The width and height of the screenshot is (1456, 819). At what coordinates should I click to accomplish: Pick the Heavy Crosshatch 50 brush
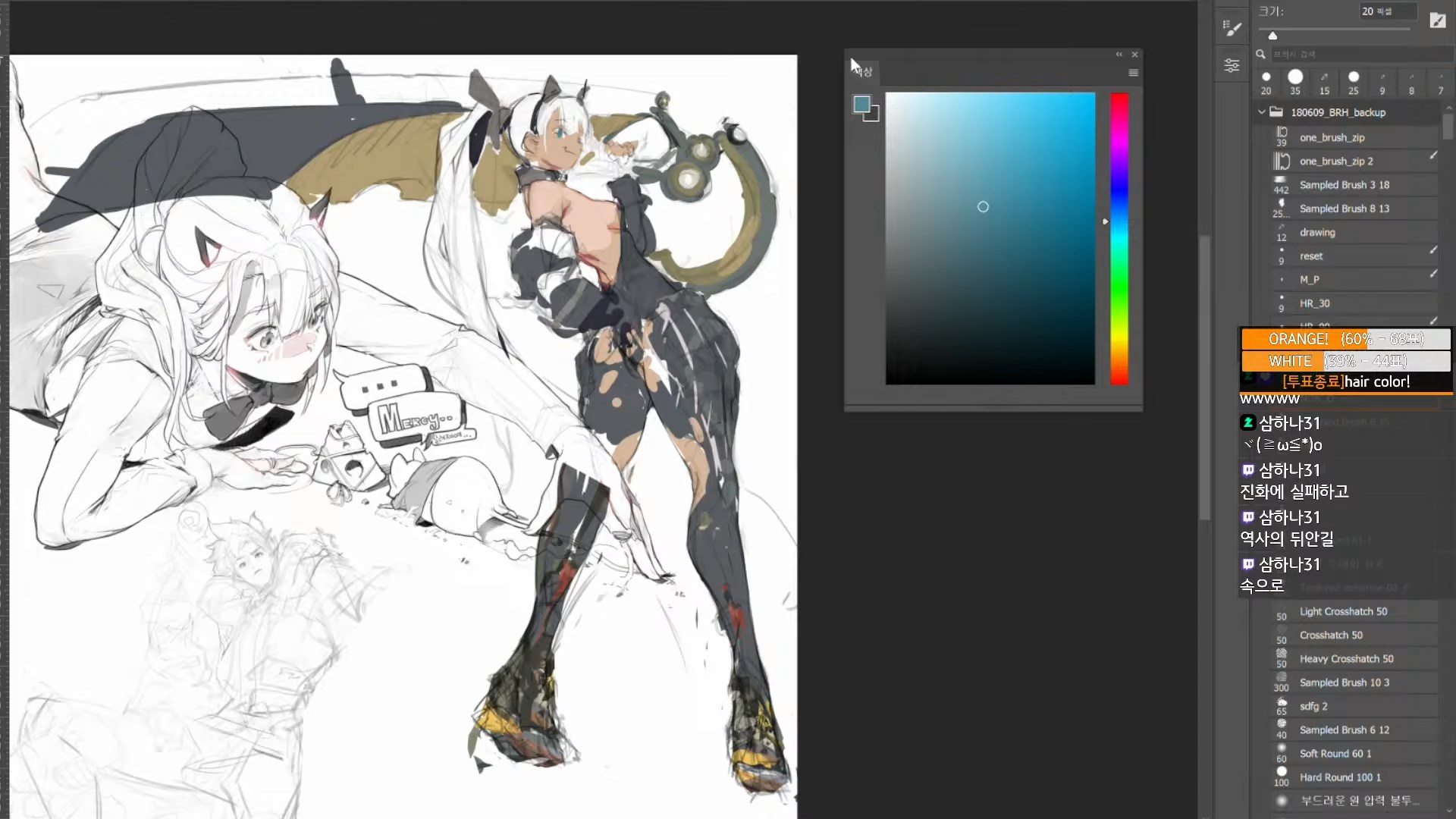1346,659
